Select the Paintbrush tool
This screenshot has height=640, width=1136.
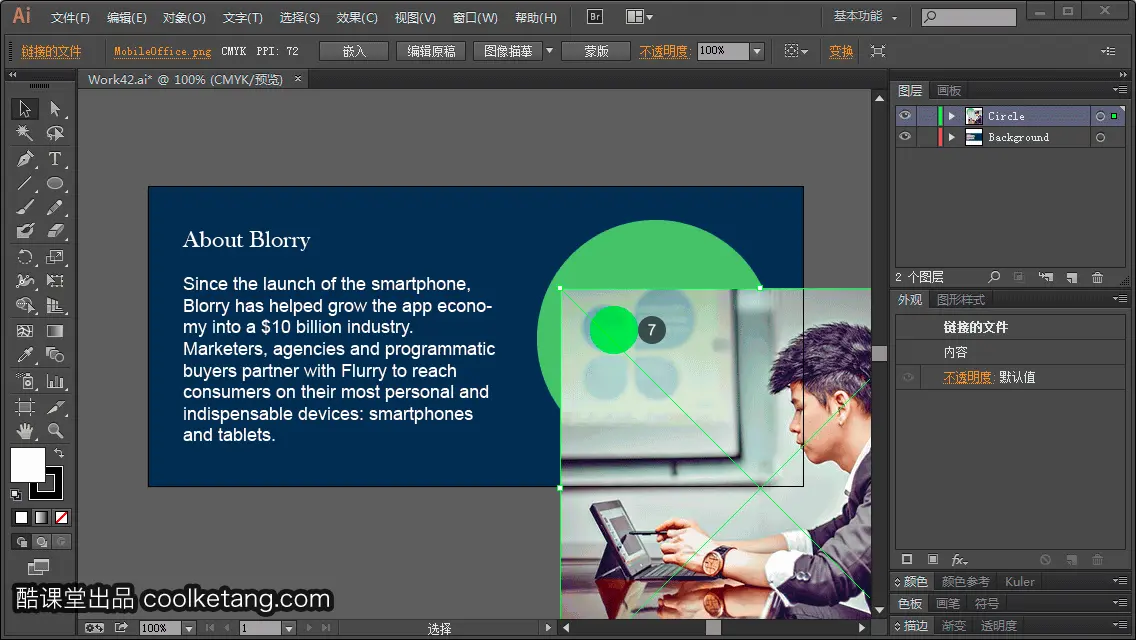tap(25, 207)
